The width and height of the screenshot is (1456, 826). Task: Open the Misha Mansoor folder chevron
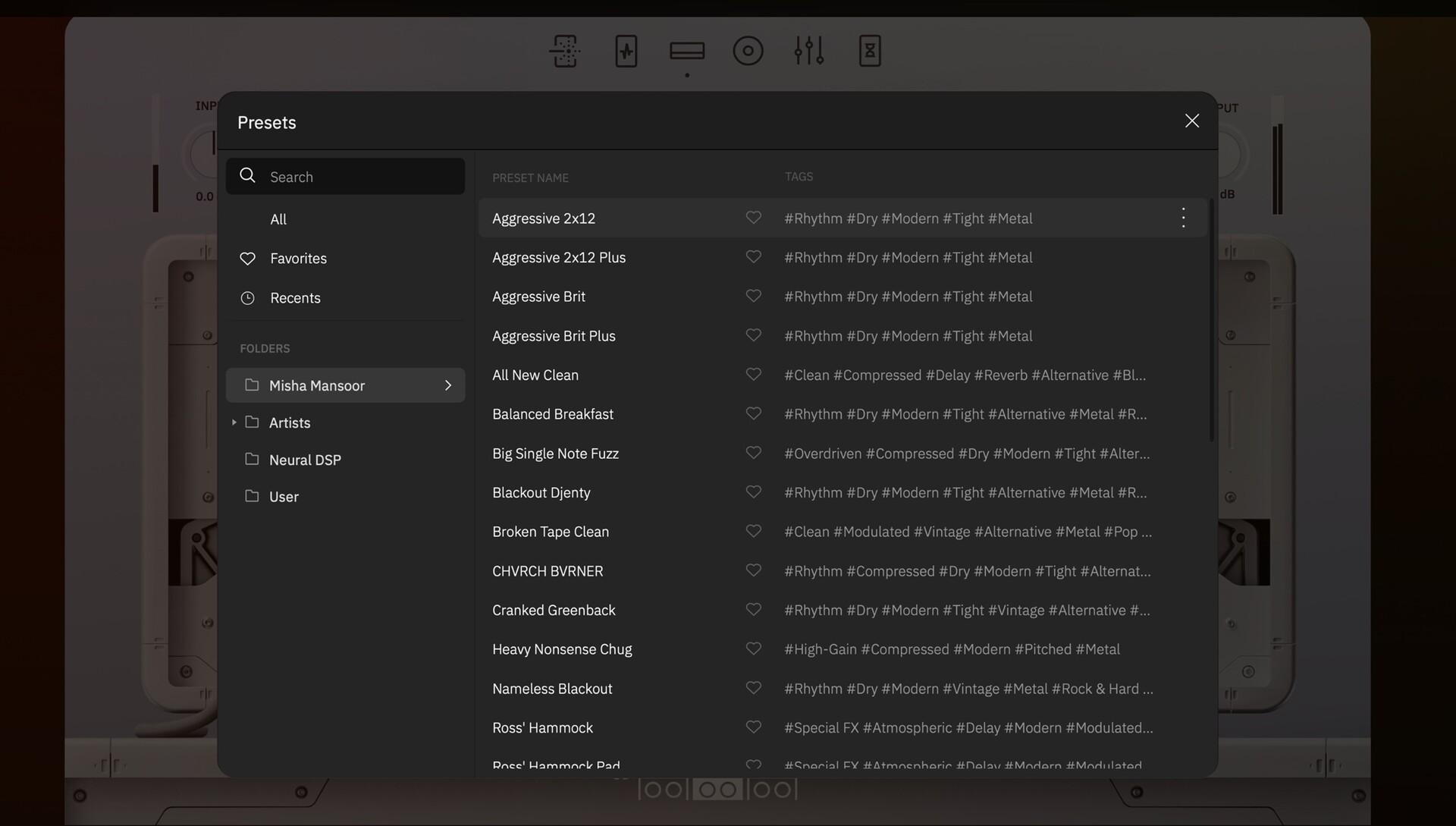pos(447,385)
